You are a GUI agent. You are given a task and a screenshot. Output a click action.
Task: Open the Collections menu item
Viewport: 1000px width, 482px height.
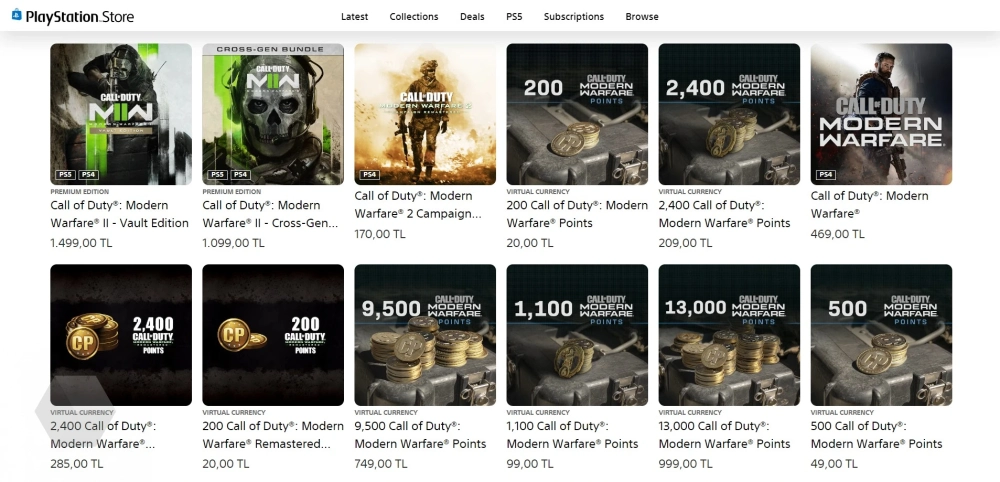(x=413, y=17)
